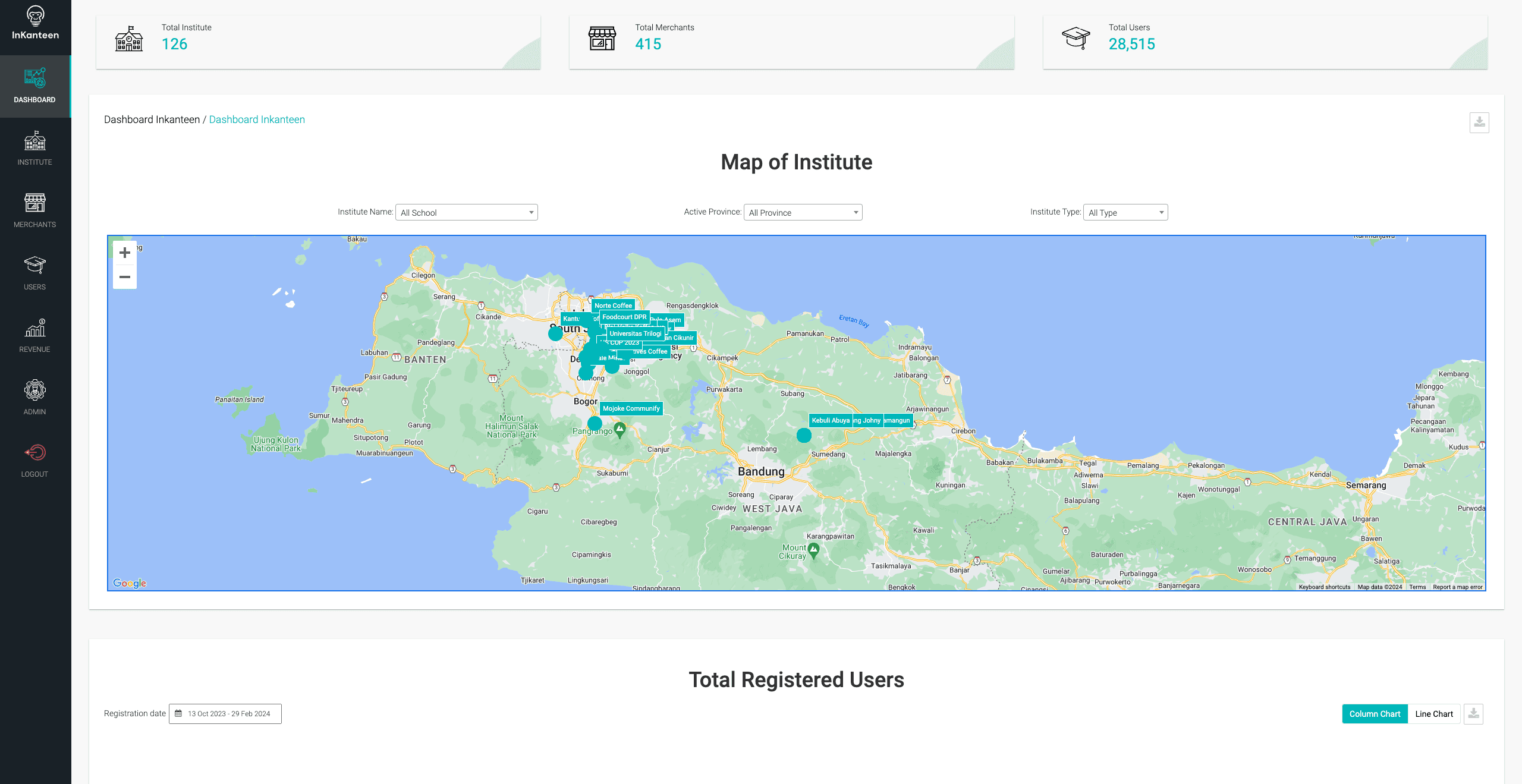Click the Norte Coffee map label
This screenshot has height=784, width=1522.
coord(613,306)
